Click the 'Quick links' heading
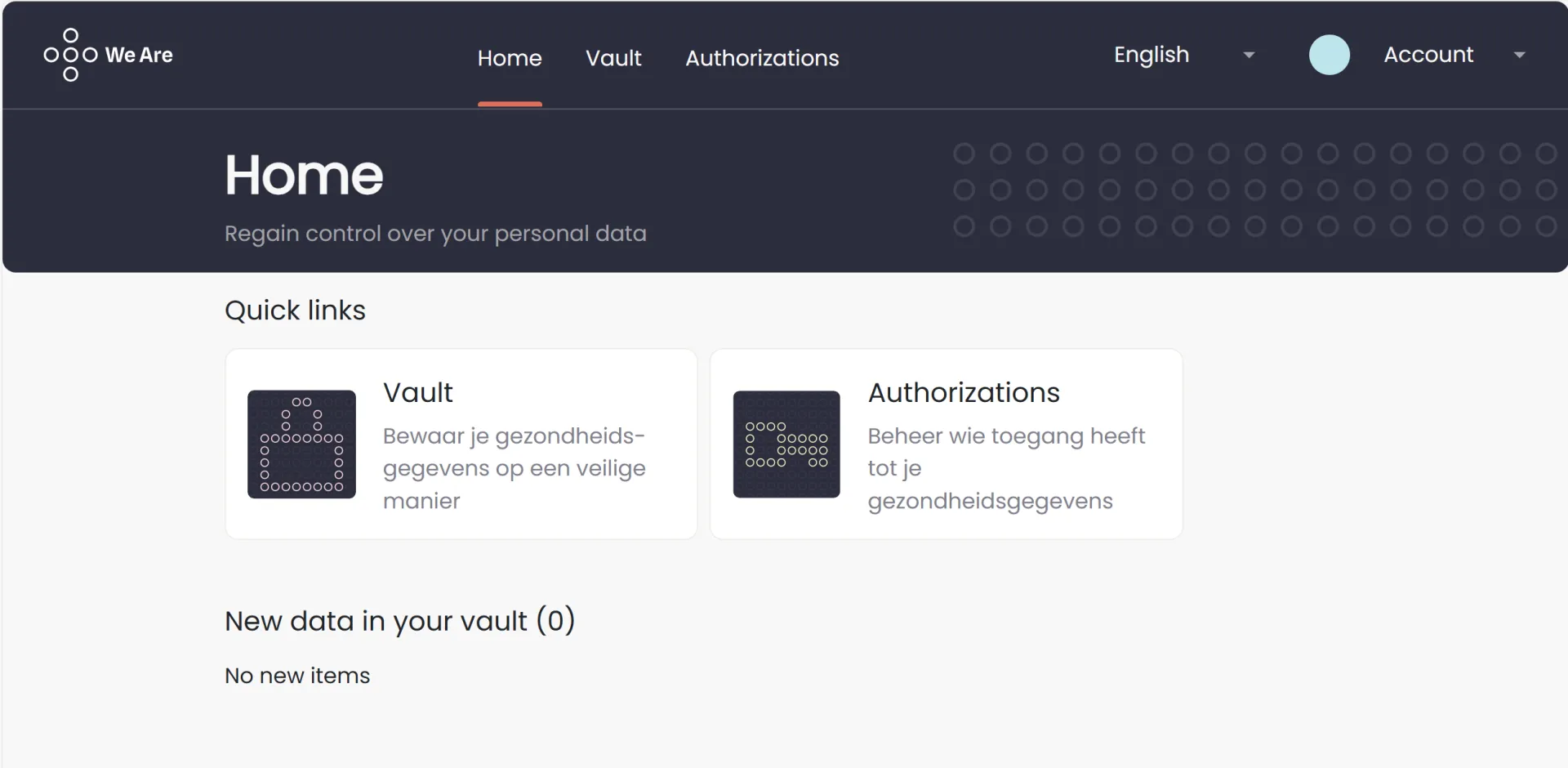This screenshot has height=768, width=1568. coord(295,310)
